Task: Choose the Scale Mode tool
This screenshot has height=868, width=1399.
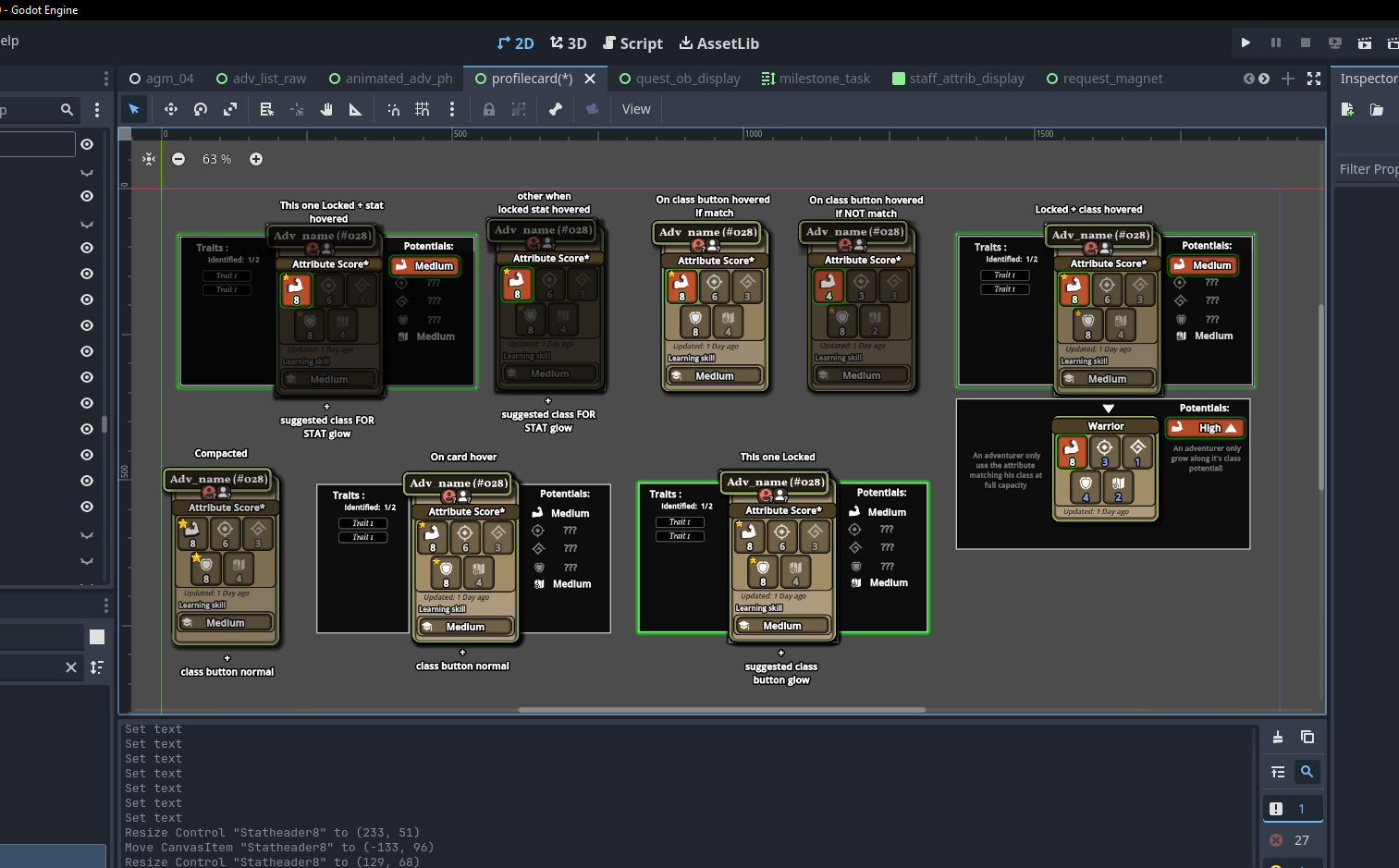Action: coord(230,109)
